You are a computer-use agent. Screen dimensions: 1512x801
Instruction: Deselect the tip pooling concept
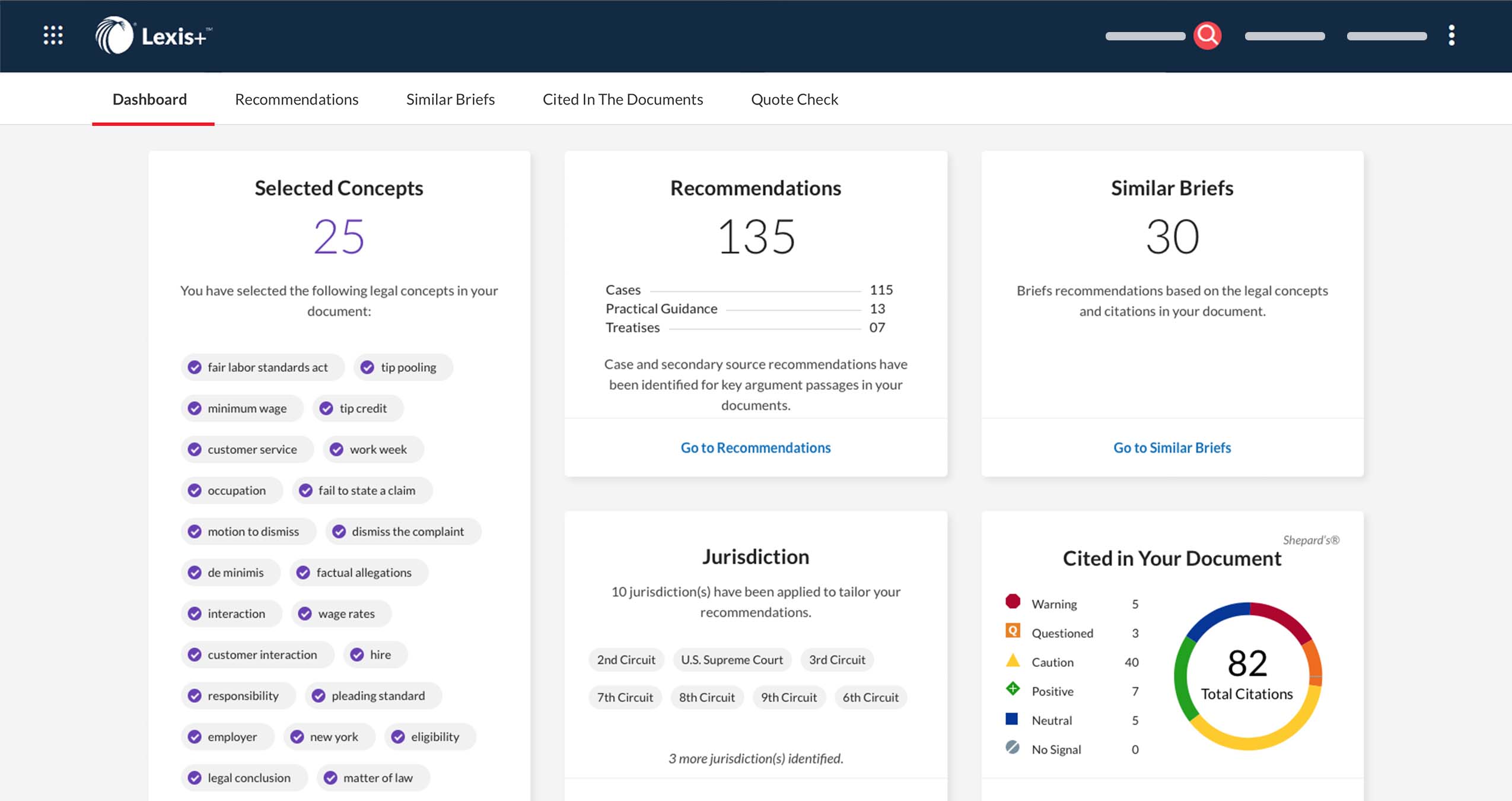[403, 367]
